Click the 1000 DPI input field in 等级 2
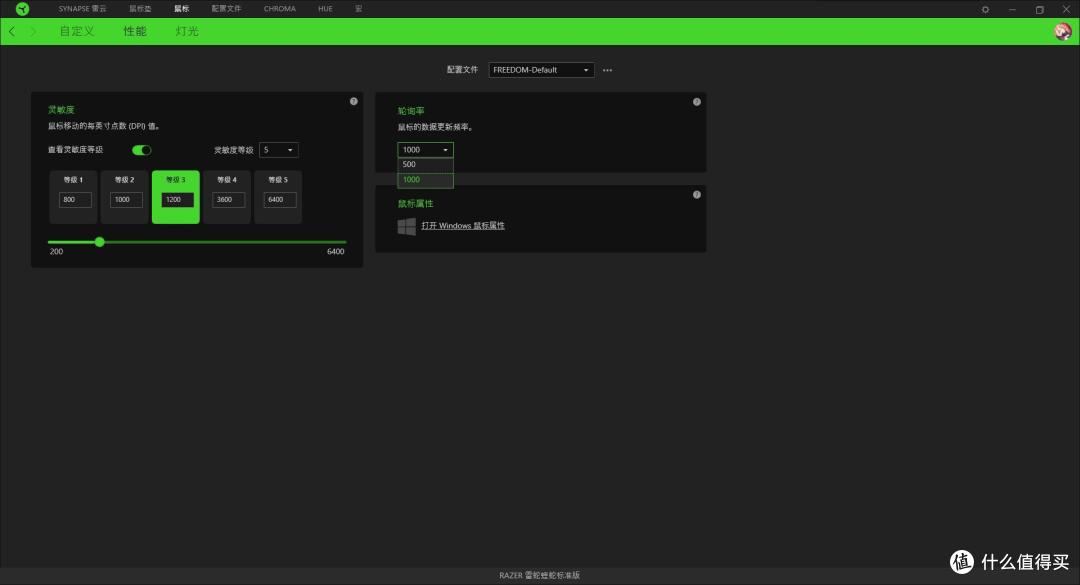 126,200
